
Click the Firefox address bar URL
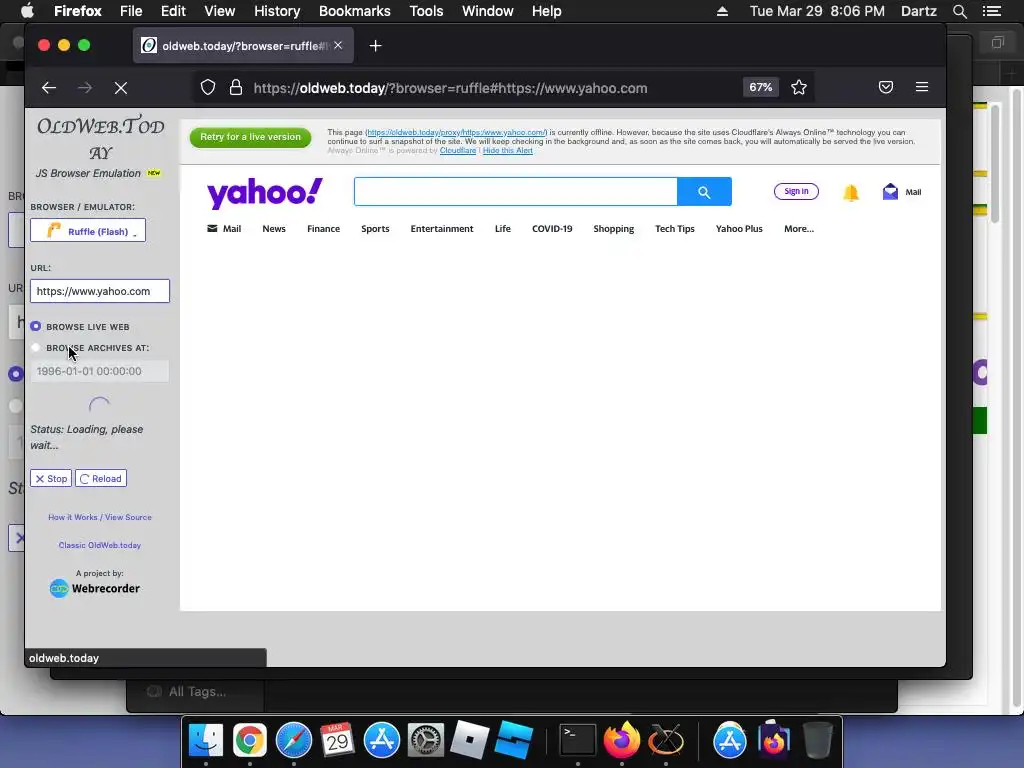coord(450,88)
